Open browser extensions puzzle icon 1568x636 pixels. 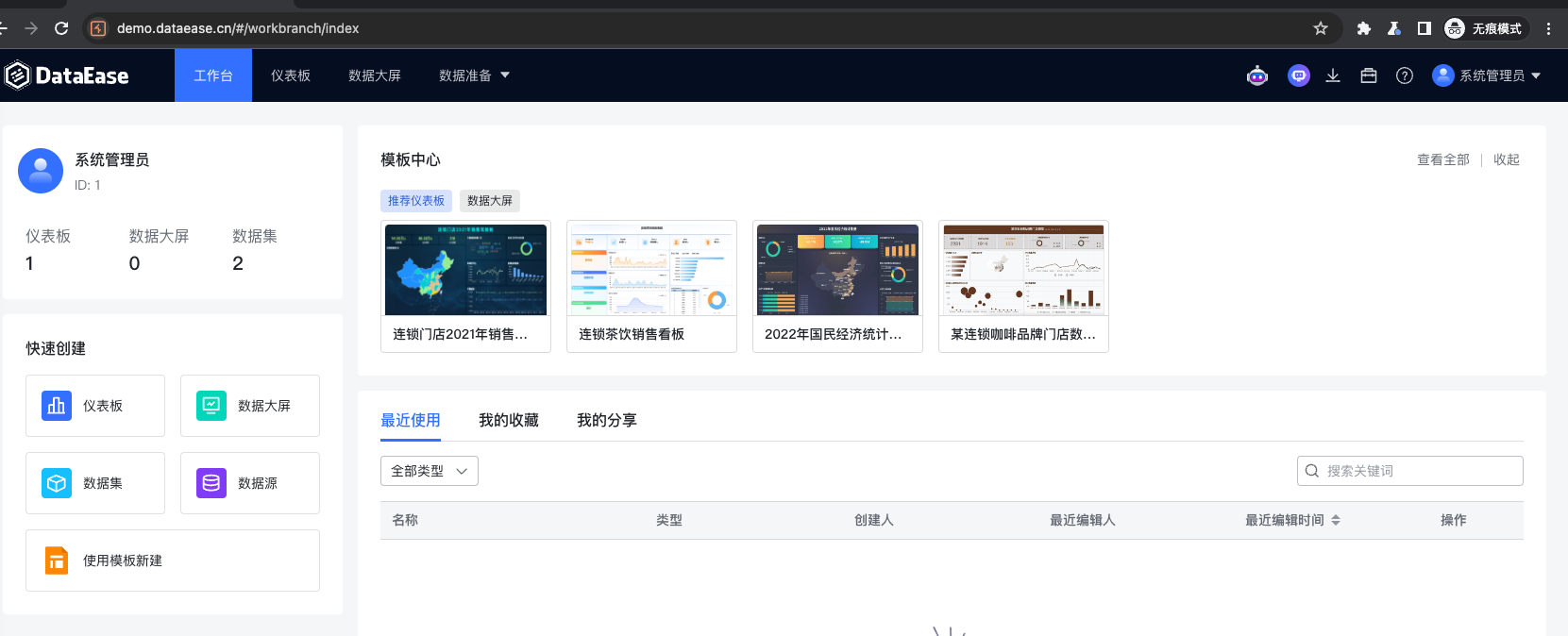coord(1363,28)
